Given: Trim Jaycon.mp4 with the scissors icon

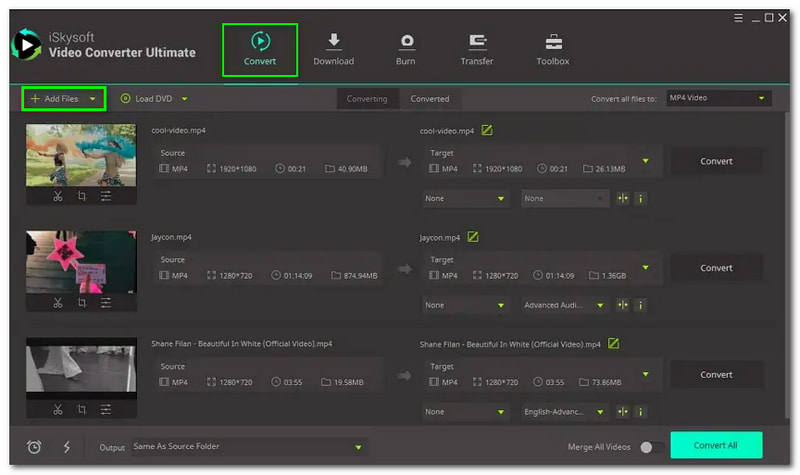Looking at the screenshot, I should tap(58, 303).
